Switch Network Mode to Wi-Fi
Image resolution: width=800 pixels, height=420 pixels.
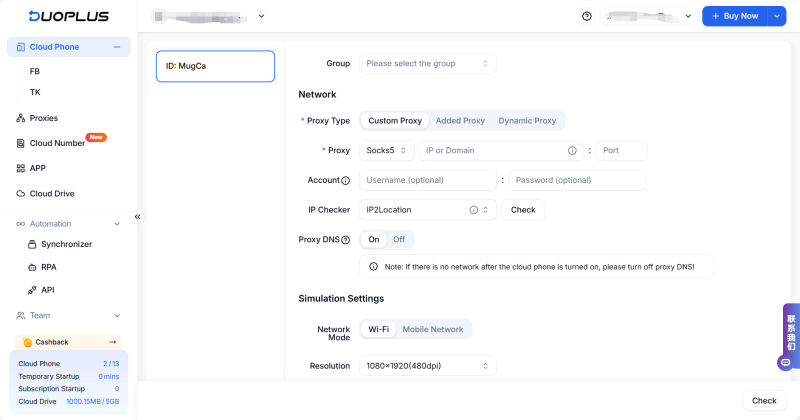(378, 329)
